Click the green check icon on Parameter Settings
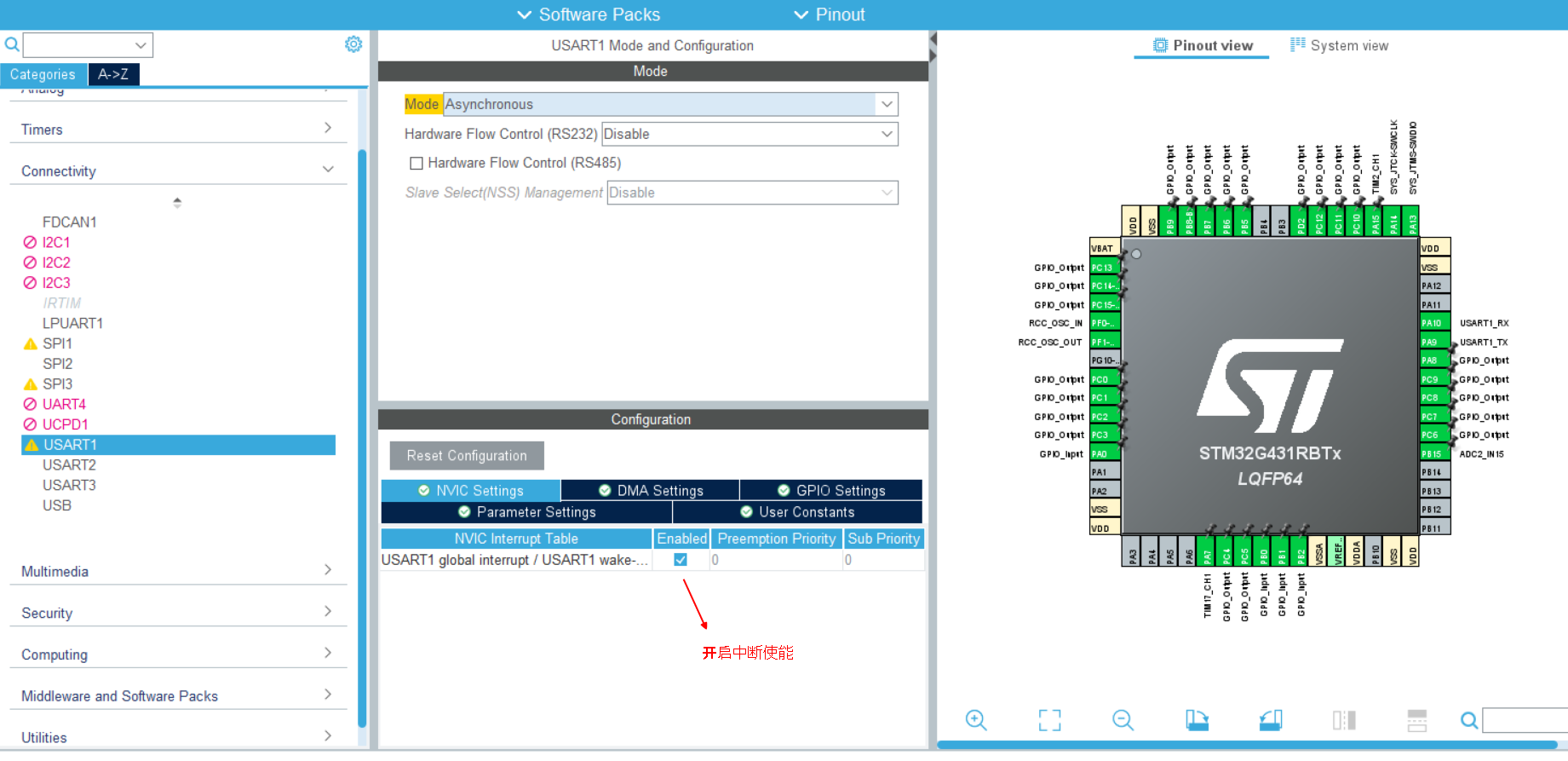 (464, 512)
